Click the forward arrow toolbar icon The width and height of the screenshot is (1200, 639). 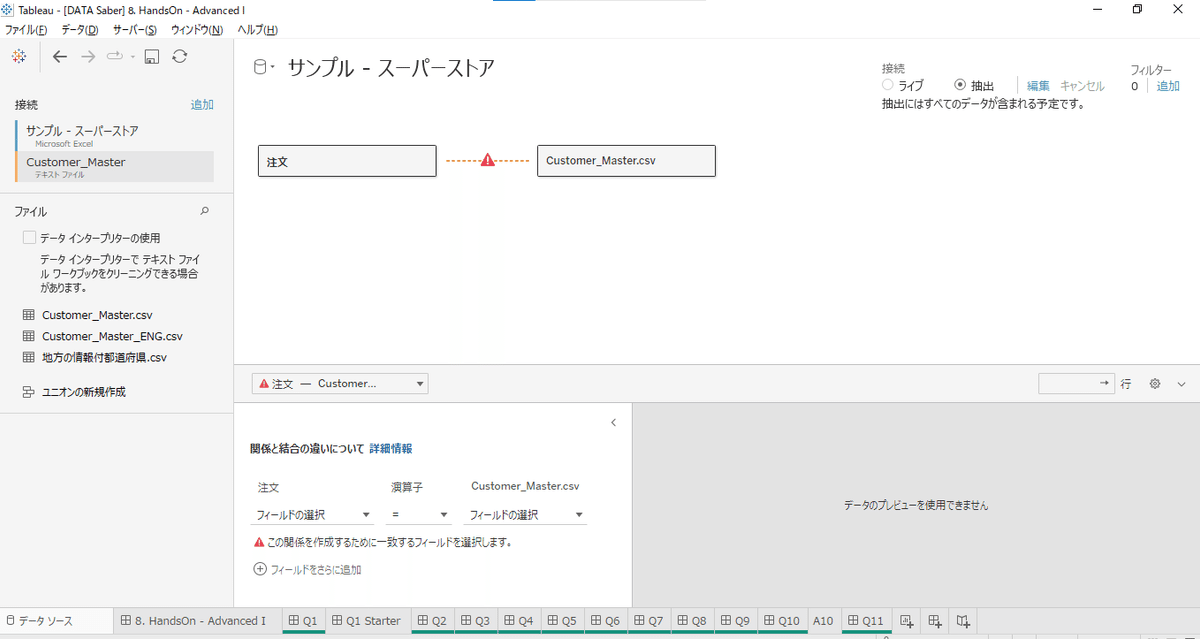pyautogui.click(x=88, y=57)
